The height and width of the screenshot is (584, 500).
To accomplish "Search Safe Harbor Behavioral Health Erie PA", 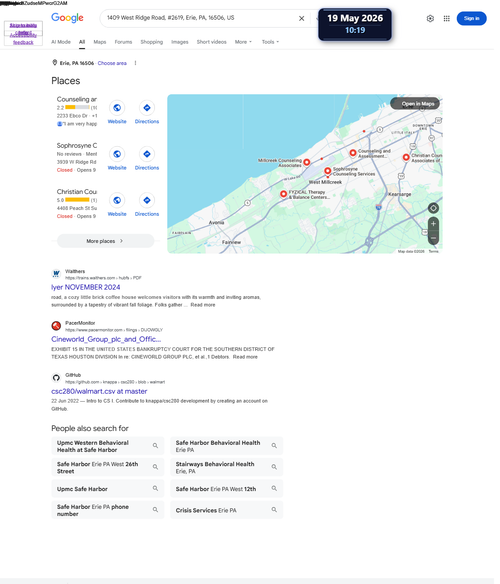I will tap(227, 446).
